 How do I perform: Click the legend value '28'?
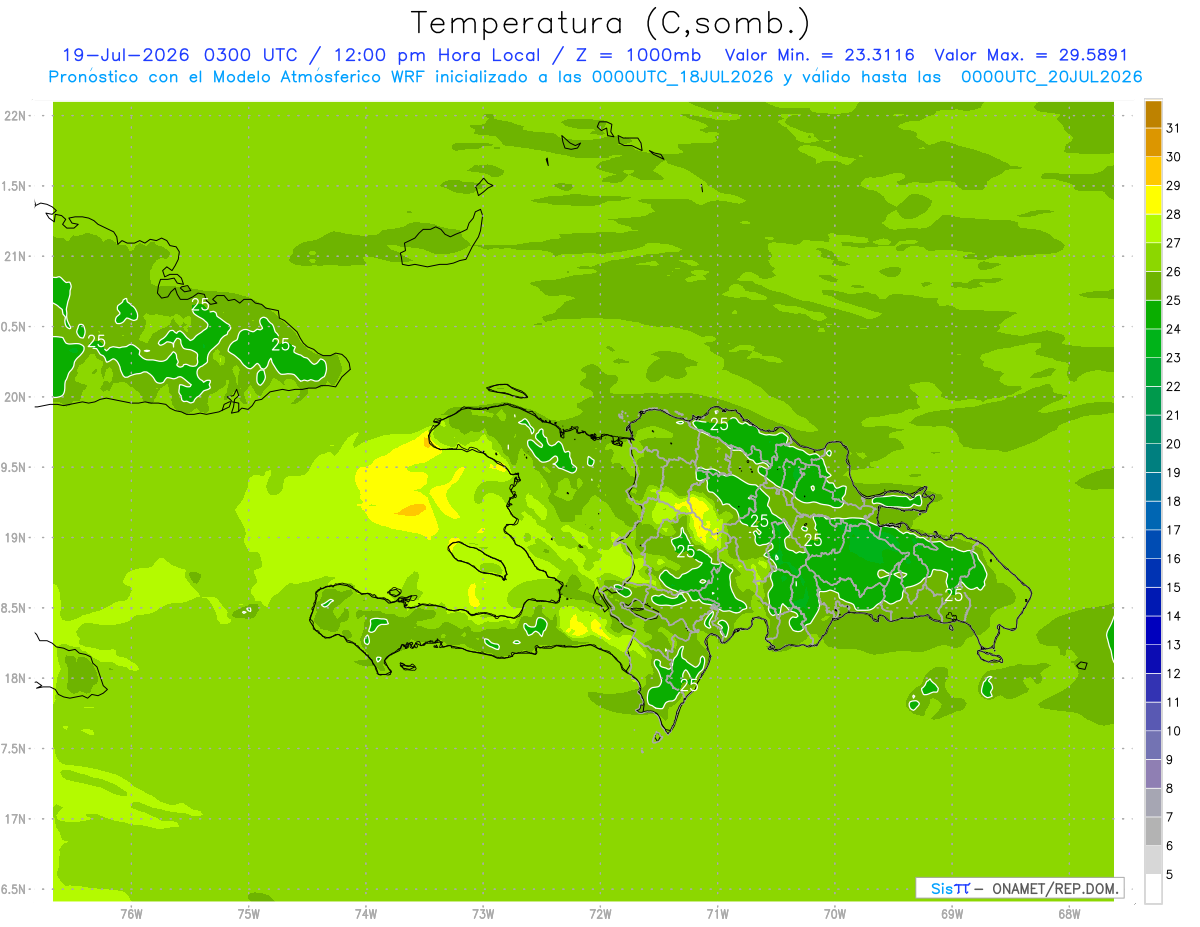1174,214
